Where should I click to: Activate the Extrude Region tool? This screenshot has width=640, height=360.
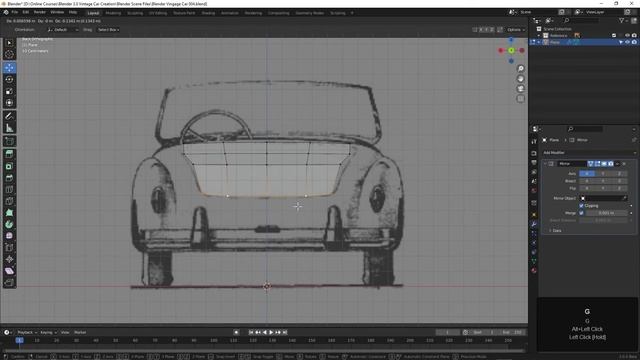(9, 154)
